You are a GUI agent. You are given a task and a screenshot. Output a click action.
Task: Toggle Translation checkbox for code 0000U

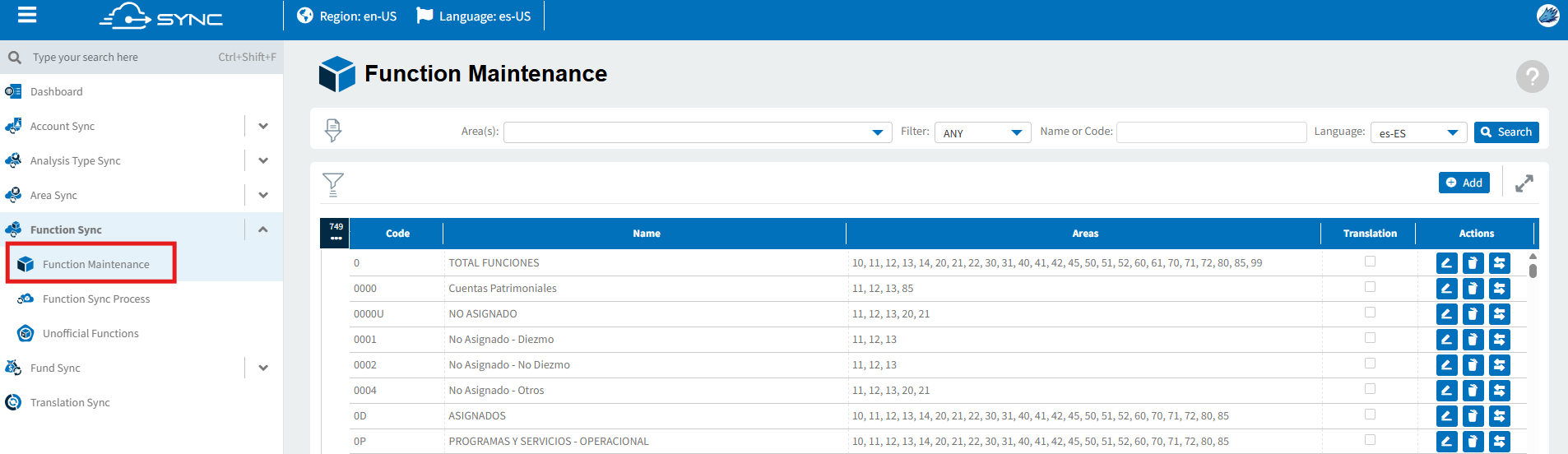tap(1370, 313)
